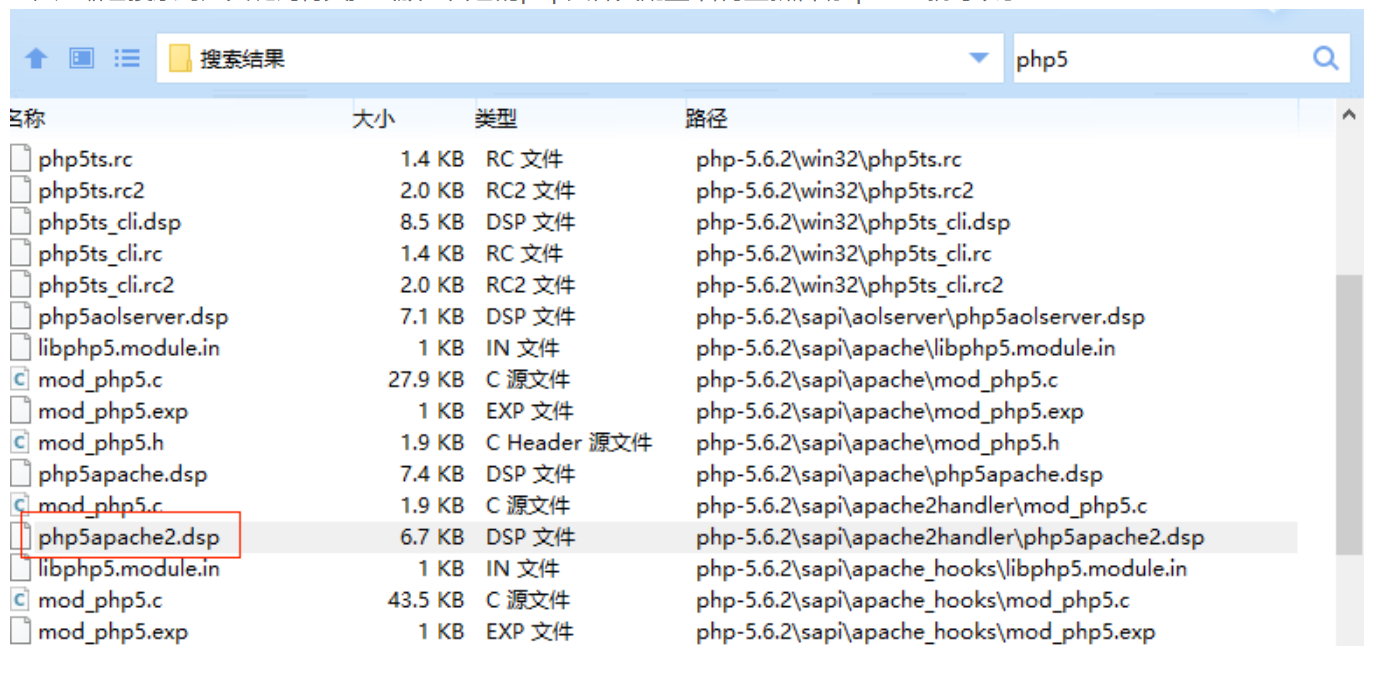The width and height of the screenshot is (1374, 682).
Task: Click the C header icon of mod_php5.h
Action: [21, 442]
